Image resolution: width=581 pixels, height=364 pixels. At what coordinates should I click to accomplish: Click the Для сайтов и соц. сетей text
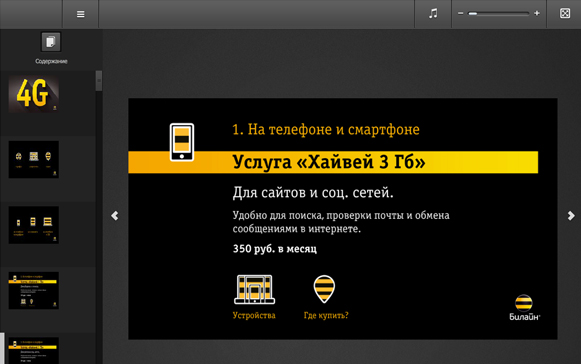(313, 193)
